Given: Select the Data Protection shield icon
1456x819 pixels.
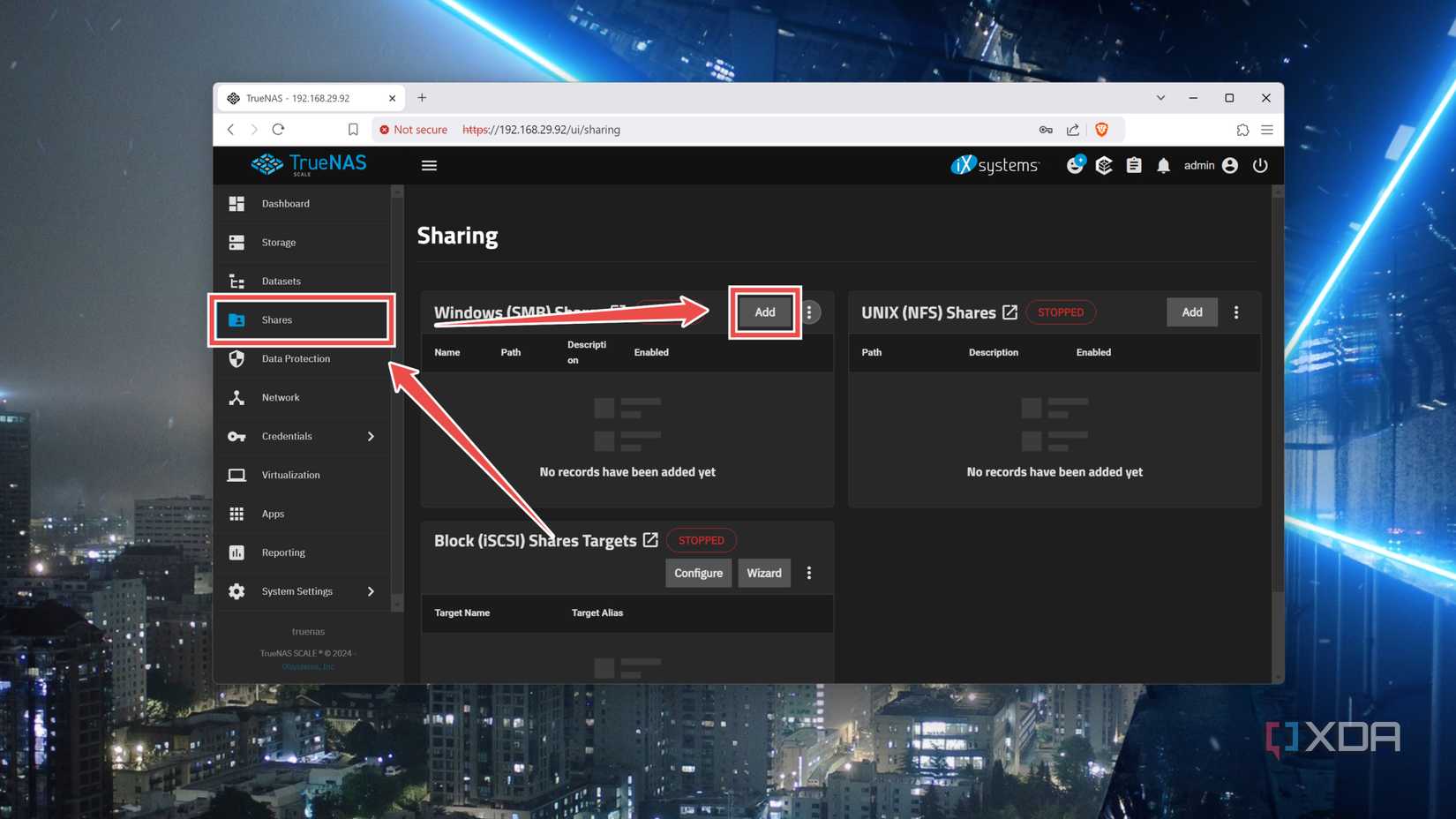Looking at the screenshot, I should tap(236, 358).
